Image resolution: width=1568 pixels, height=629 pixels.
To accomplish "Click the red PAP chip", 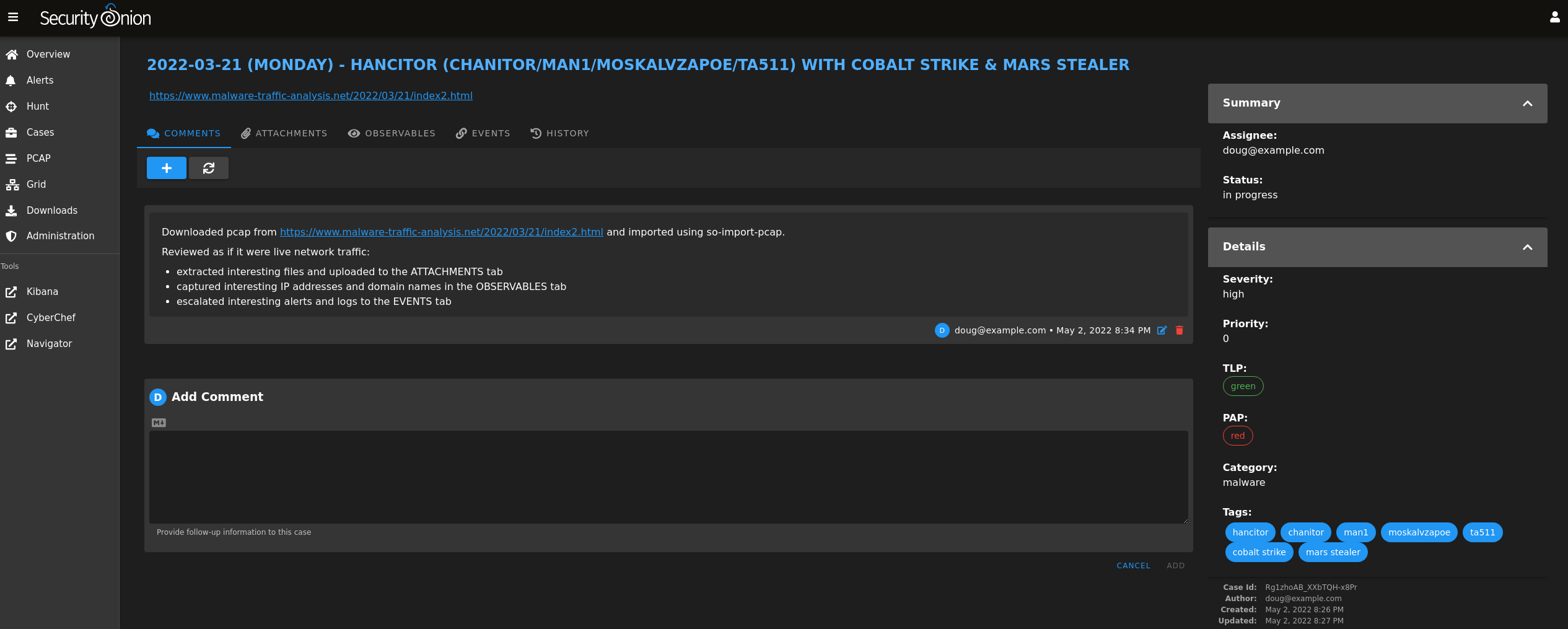I will click(1238, 436).
